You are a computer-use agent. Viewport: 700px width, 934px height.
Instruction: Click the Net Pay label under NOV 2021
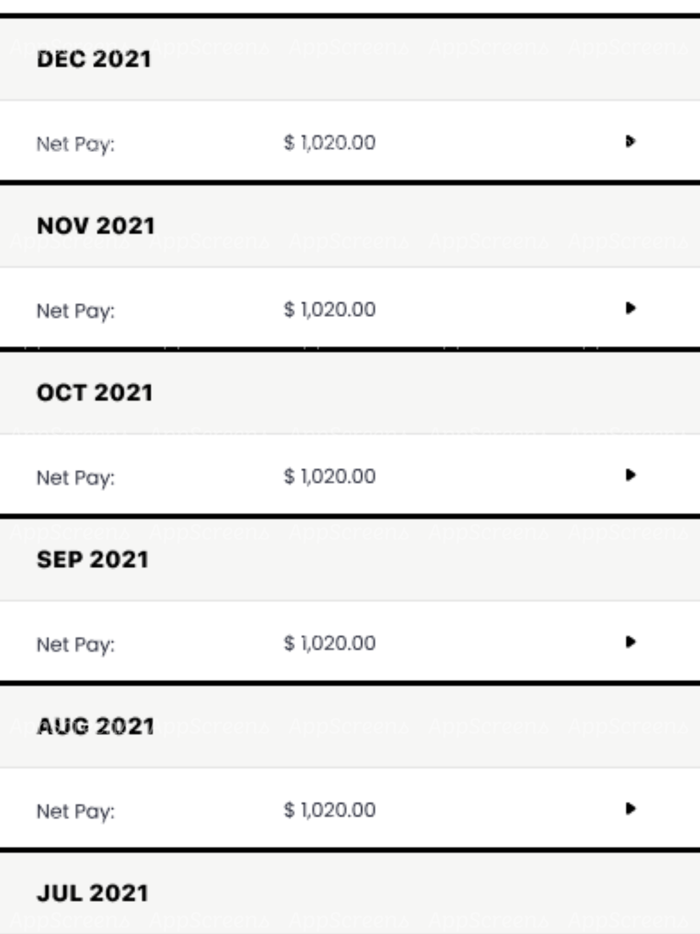click(76, 311)
